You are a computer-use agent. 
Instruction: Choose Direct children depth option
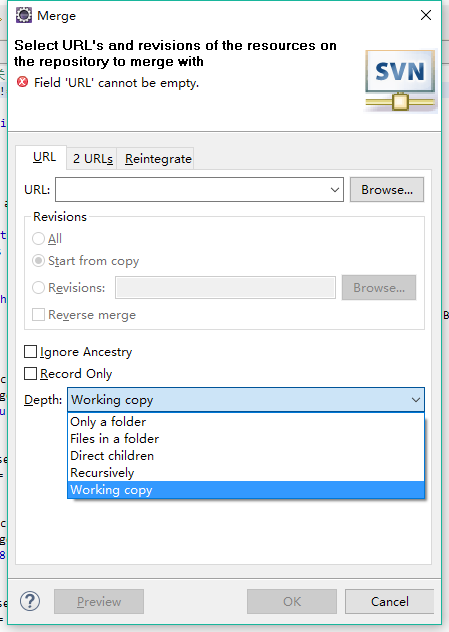click(246, 455)
